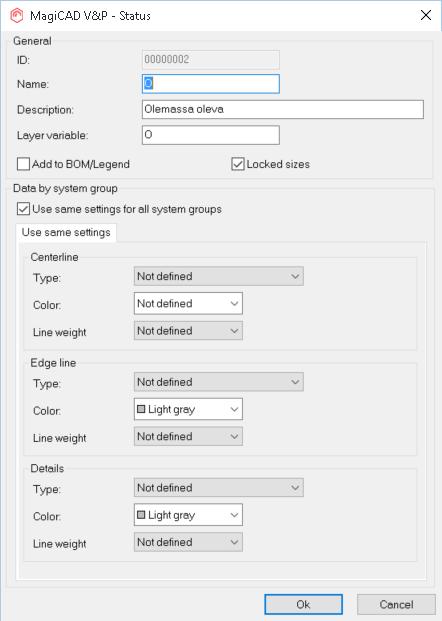This screenshot has width=442, height=621.
Task: Uncheck the Locked sizes checkbox
Action: tap(238, 164)
